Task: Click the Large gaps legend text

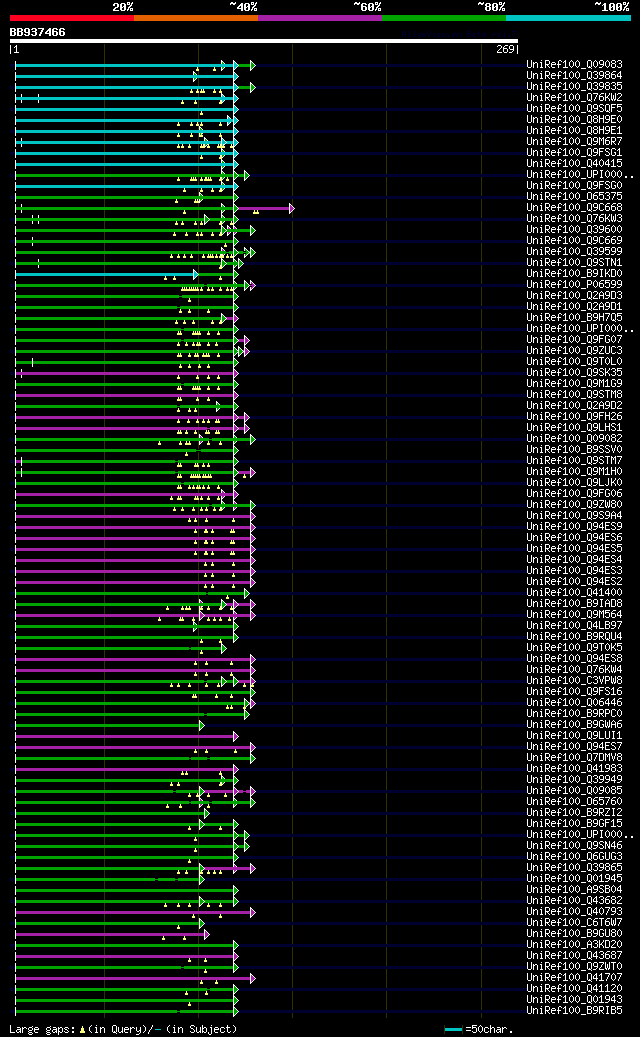Action: (x=123, y=1030)
